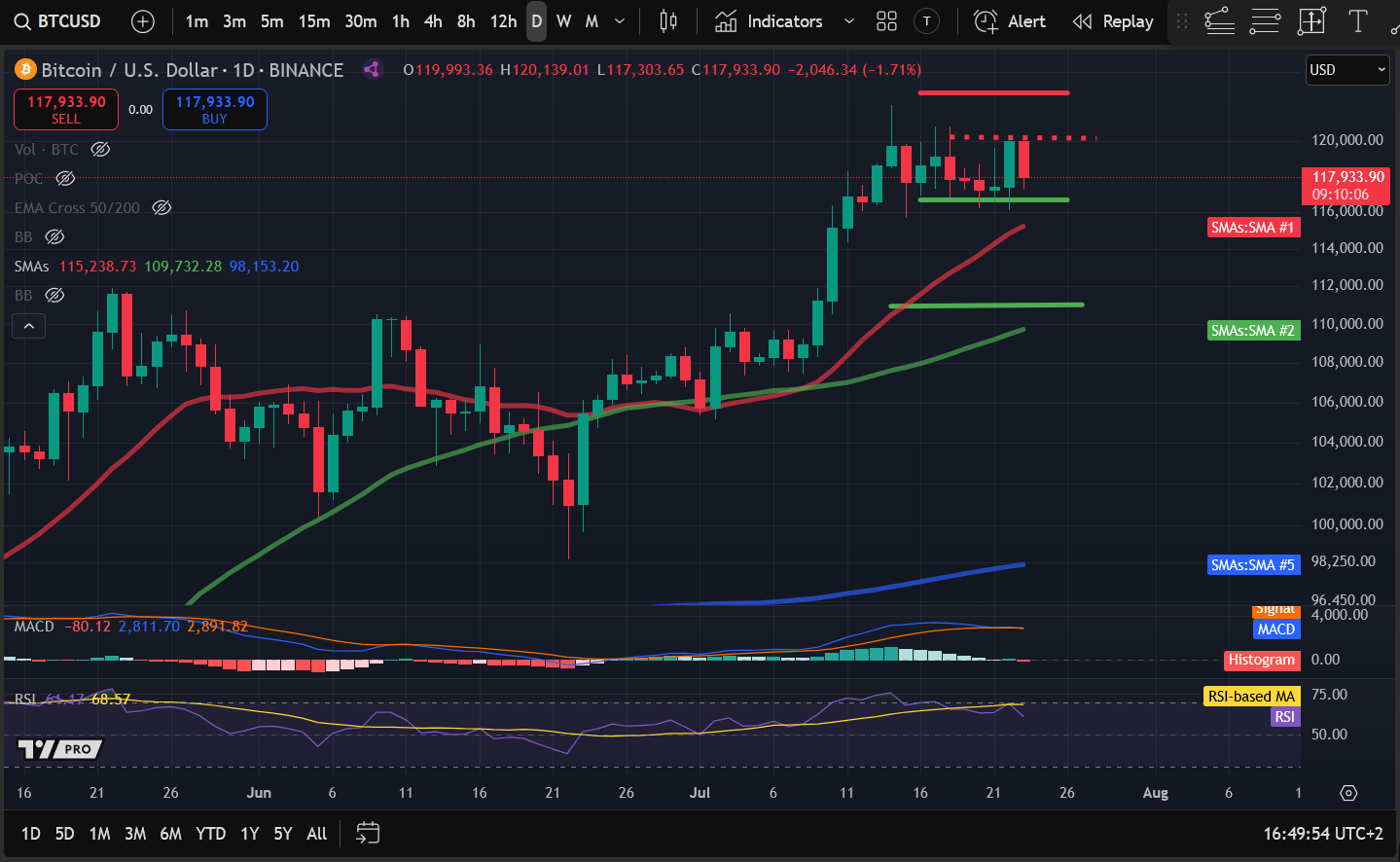
Task: Open symbol search for BTCUSD
Action: click(x=57, y=21)
